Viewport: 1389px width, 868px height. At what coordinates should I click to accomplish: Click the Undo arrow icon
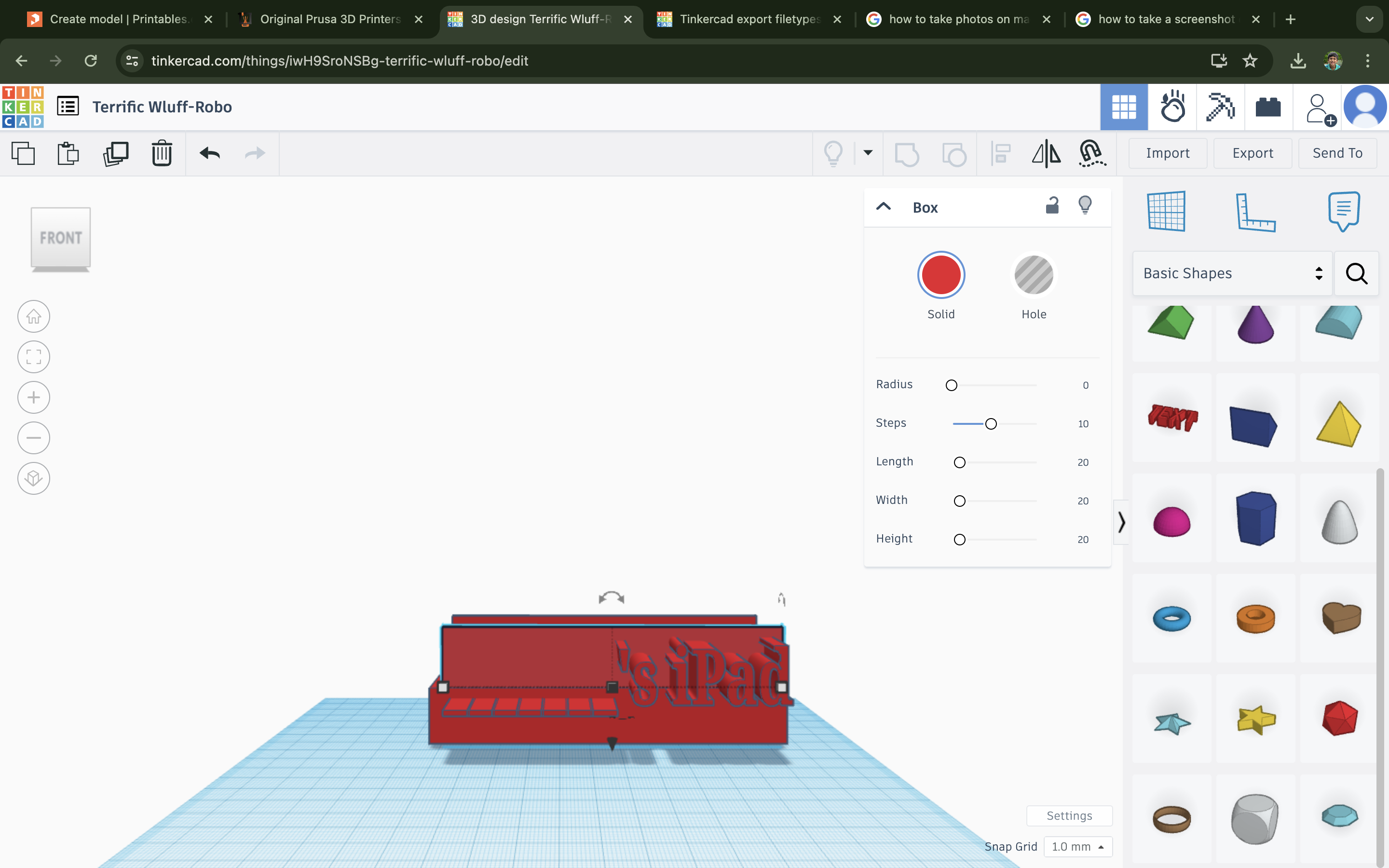(209, 153)
